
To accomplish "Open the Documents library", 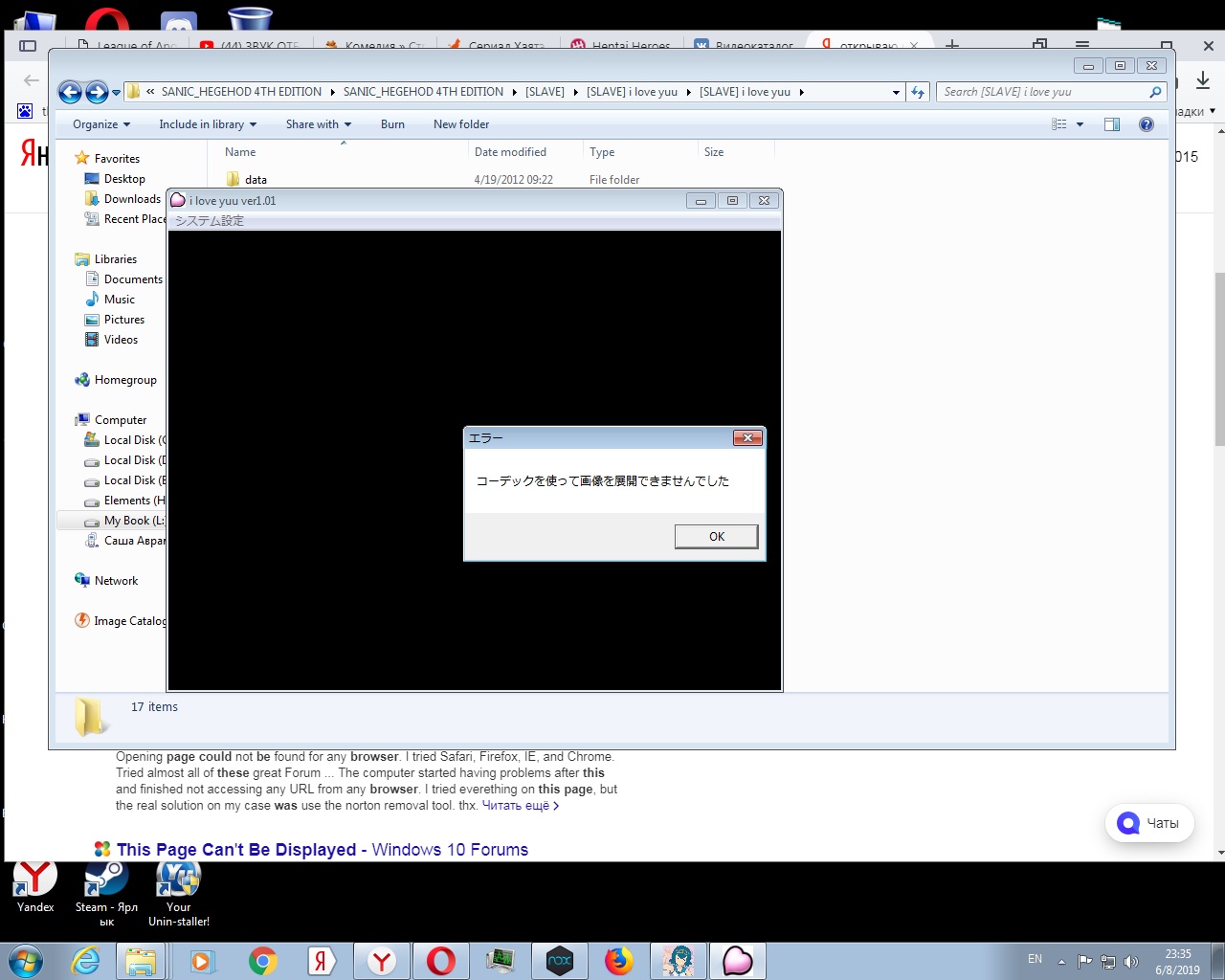I will point(133,279).
